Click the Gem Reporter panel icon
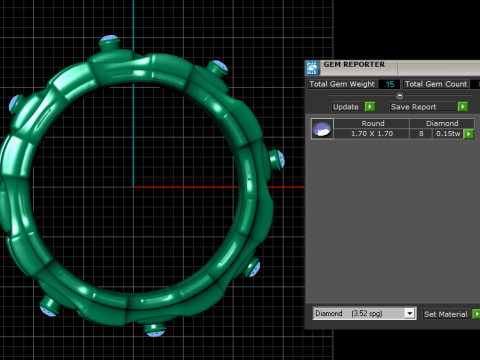480x360 pixels. point(312,68)
